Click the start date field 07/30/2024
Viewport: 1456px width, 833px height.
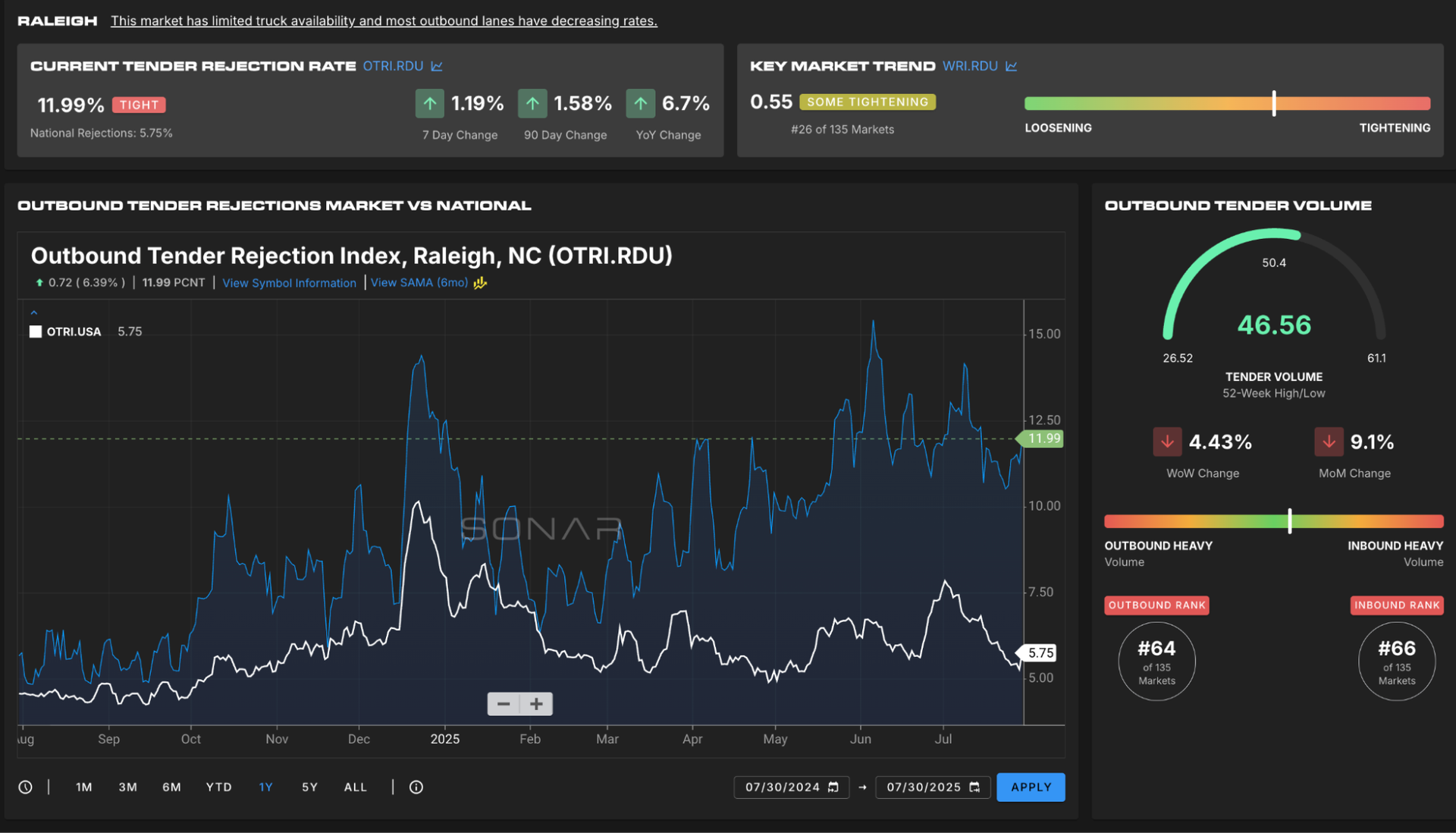point(791,787)
